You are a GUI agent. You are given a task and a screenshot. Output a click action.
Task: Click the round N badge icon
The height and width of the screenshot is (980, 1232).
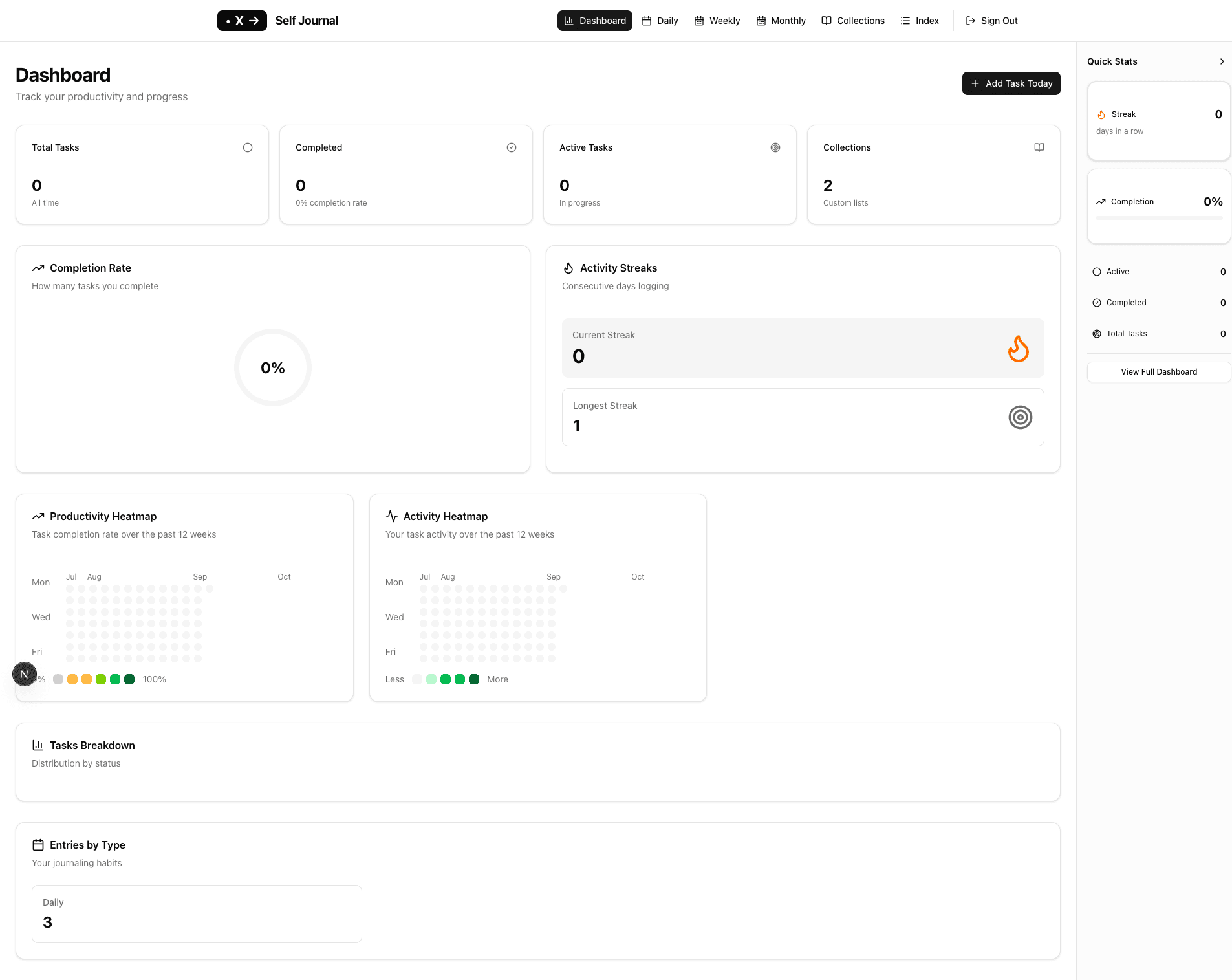tap(25, 674)
